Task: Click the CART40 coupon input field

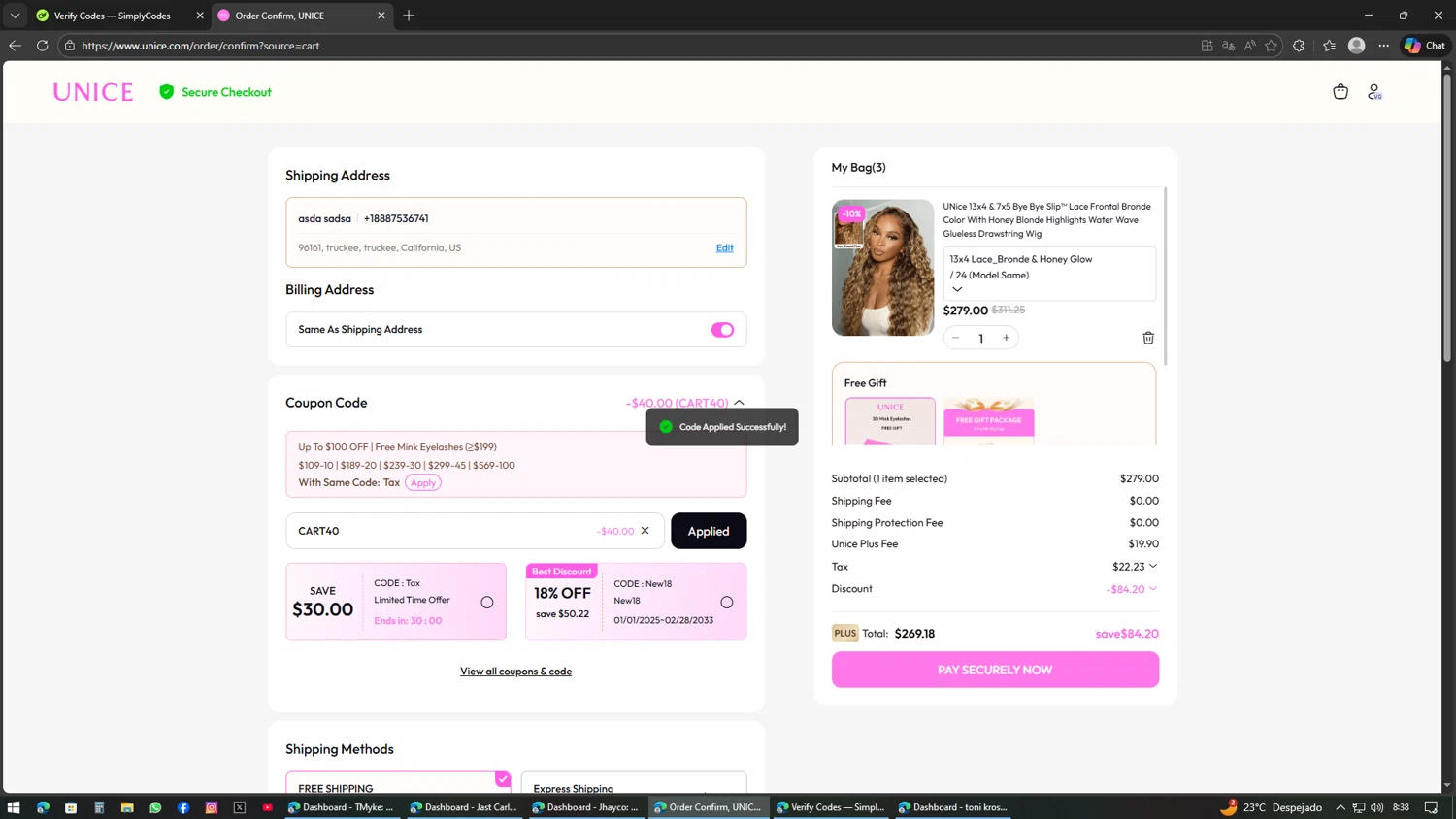Action: [475, 531]
